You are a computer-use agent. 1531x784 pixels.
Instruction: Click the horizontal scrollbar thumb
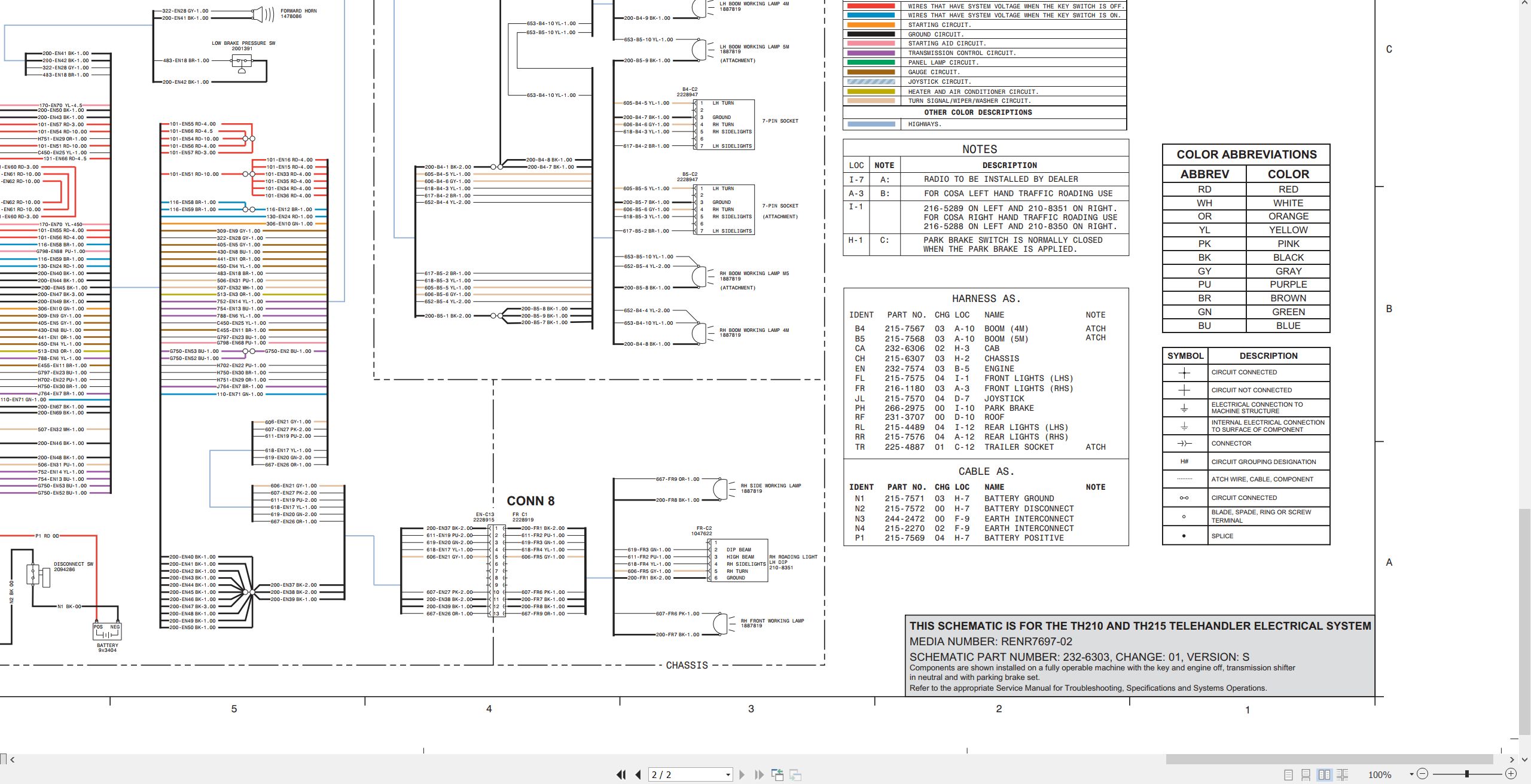[x=1329, y=759]
